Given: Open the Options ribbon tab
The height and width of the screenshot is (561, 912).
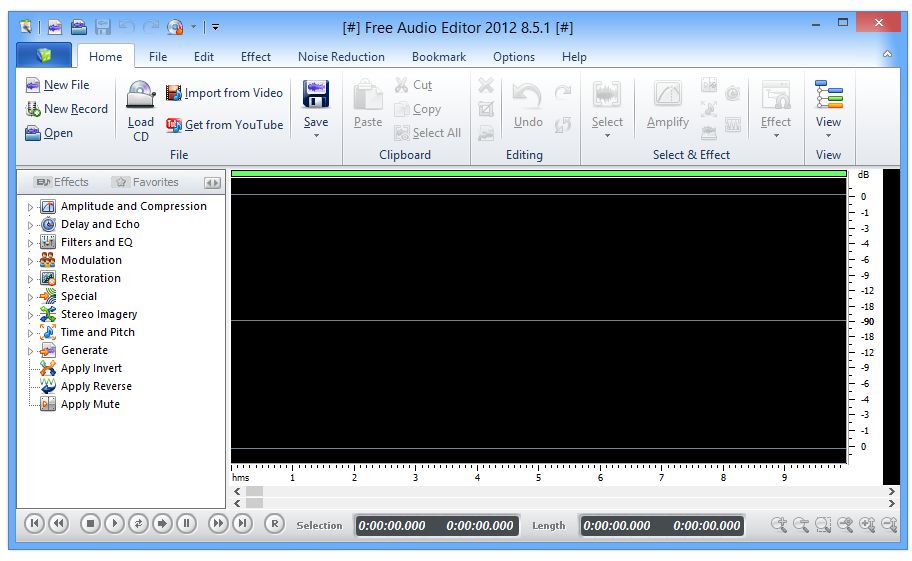Looking at the screenshot, I should 514,57.
